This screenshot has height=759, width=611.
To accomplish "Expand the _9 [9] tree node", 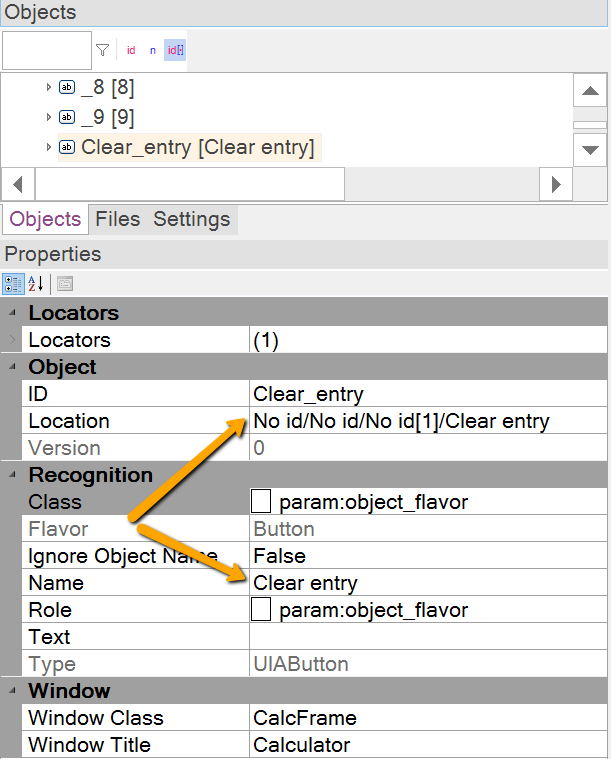I will point(48,117).
